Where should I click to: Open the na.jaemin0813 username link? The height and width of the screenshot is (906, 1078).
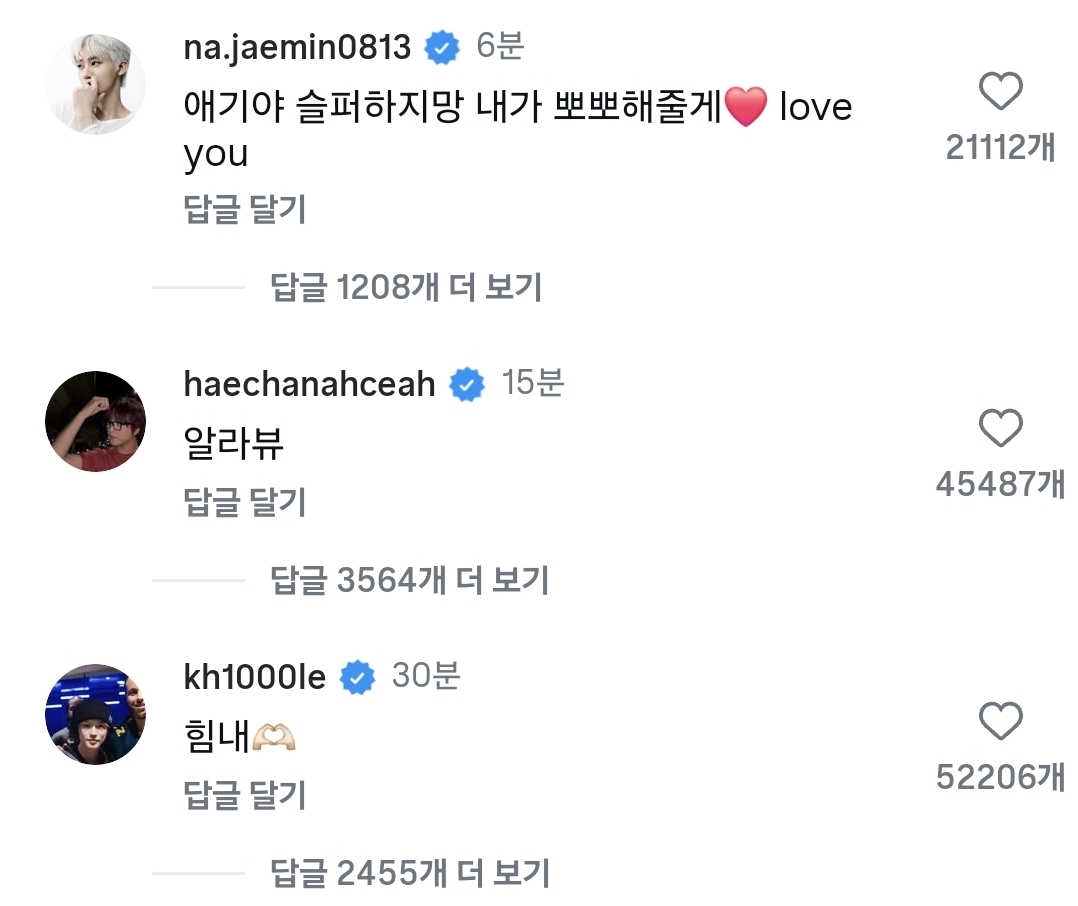tap(297, 47)
